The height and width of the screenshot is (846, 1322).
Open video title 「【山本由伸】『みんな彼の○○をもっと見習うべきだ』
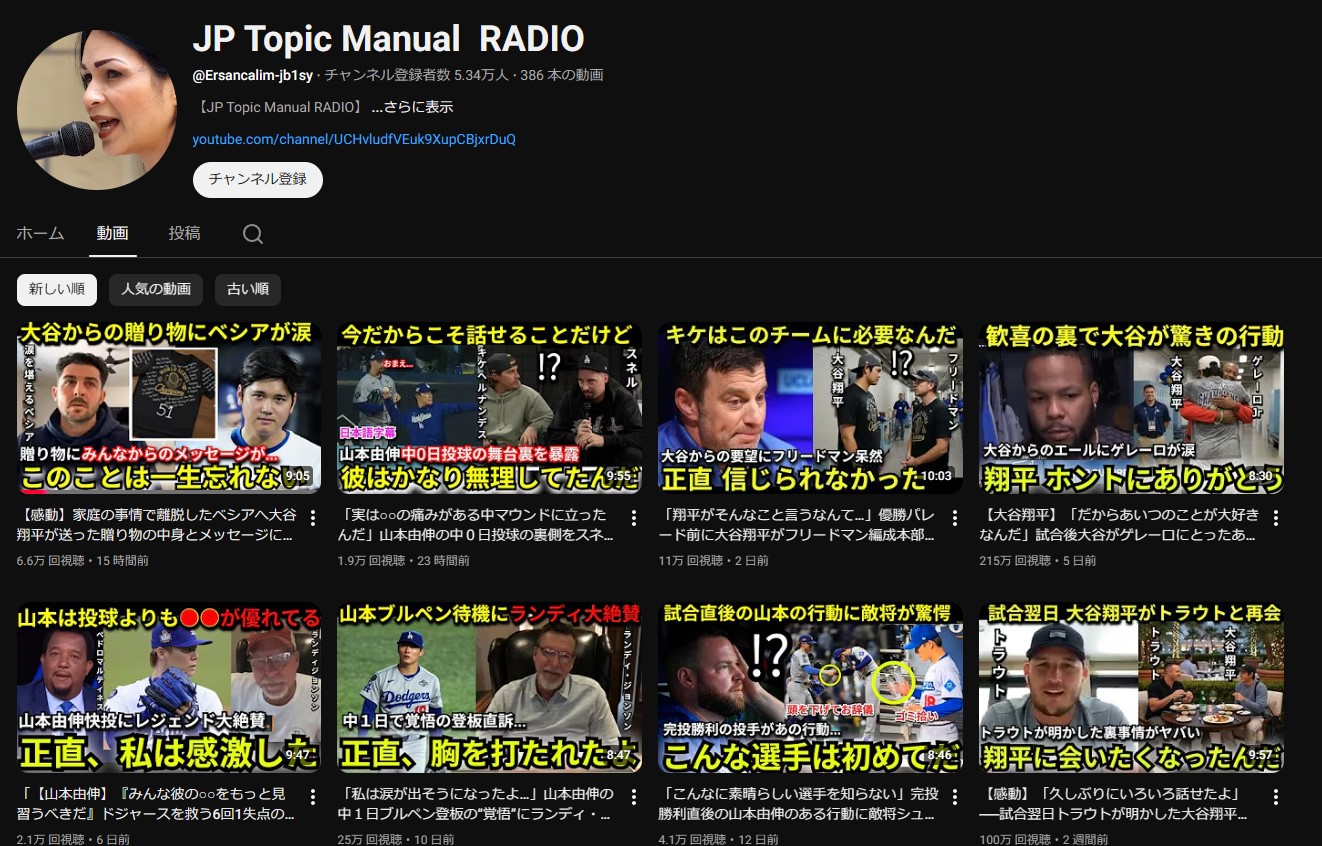157,804
